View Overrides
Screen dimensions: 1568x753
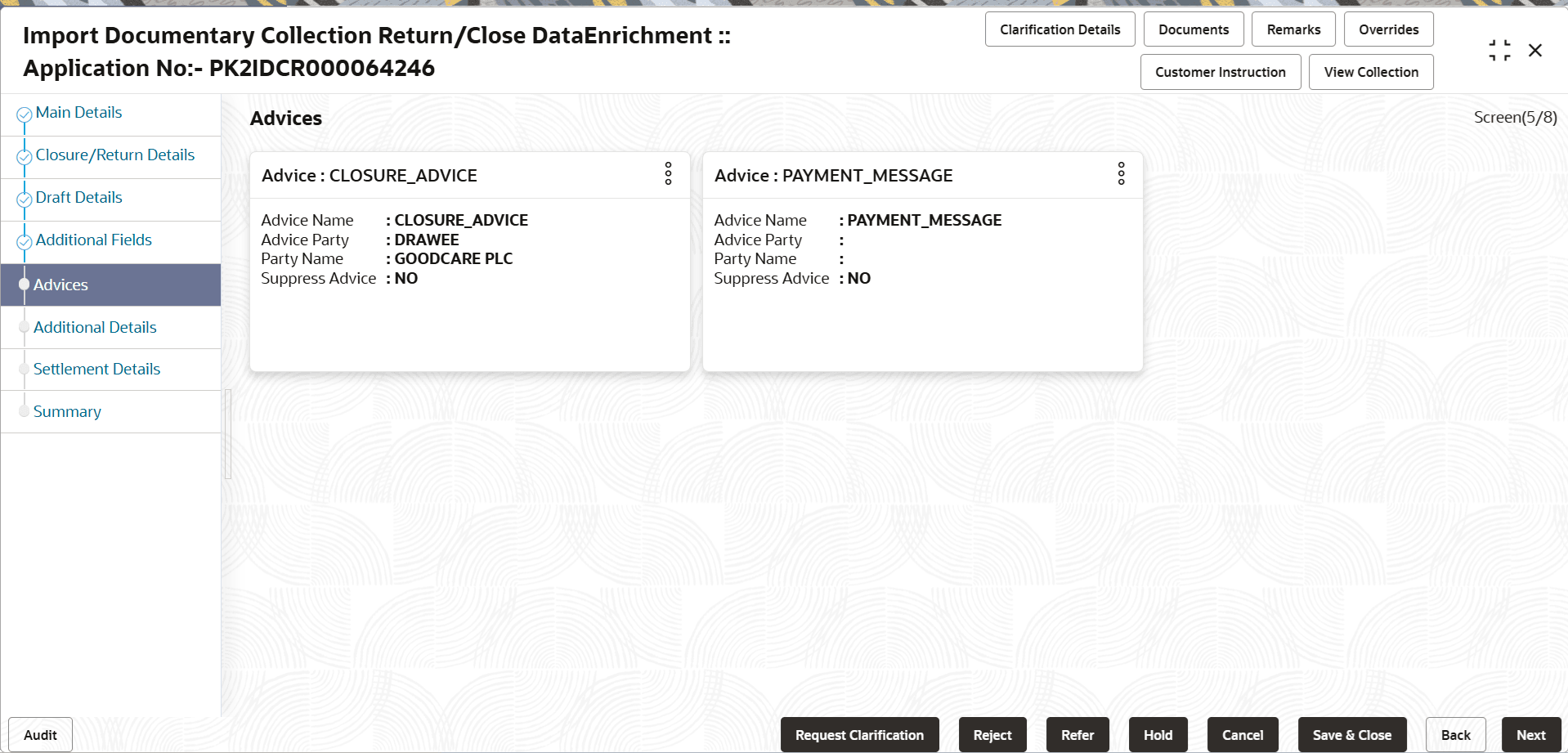(1388, 29)
